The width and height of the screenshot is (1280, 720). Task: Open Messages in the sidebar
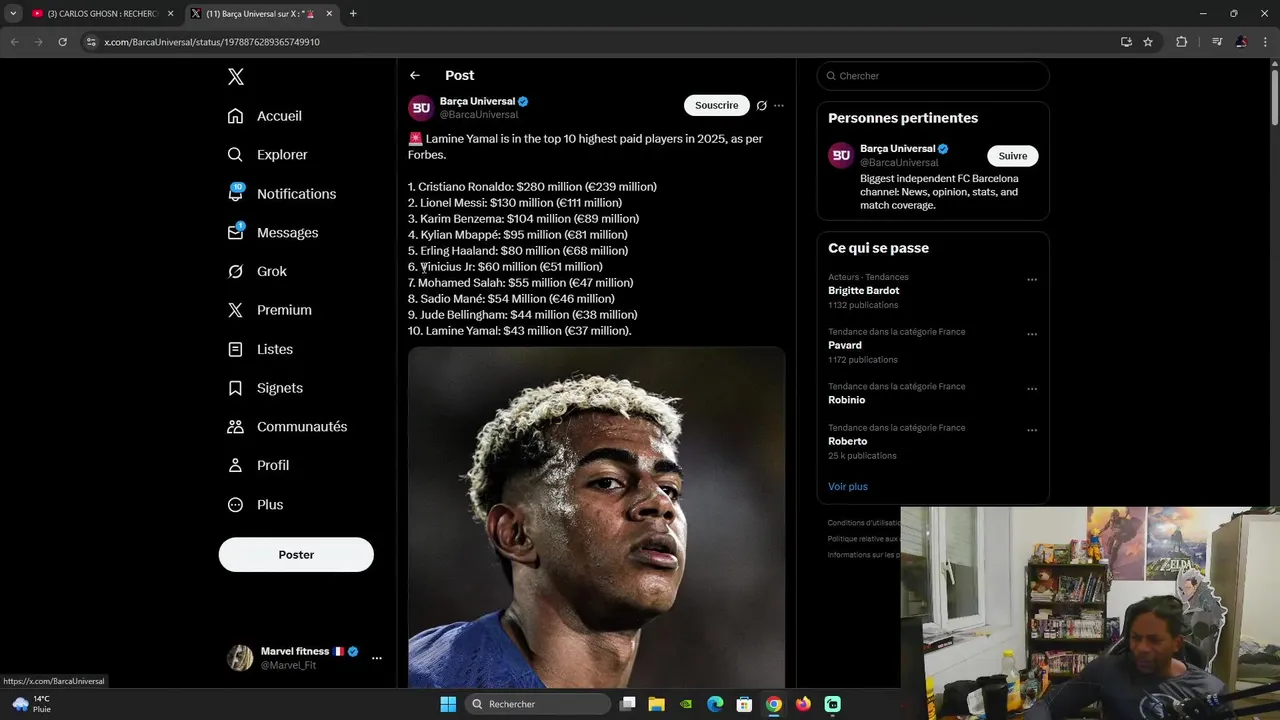pyautogui.click(x=273, y=233)
